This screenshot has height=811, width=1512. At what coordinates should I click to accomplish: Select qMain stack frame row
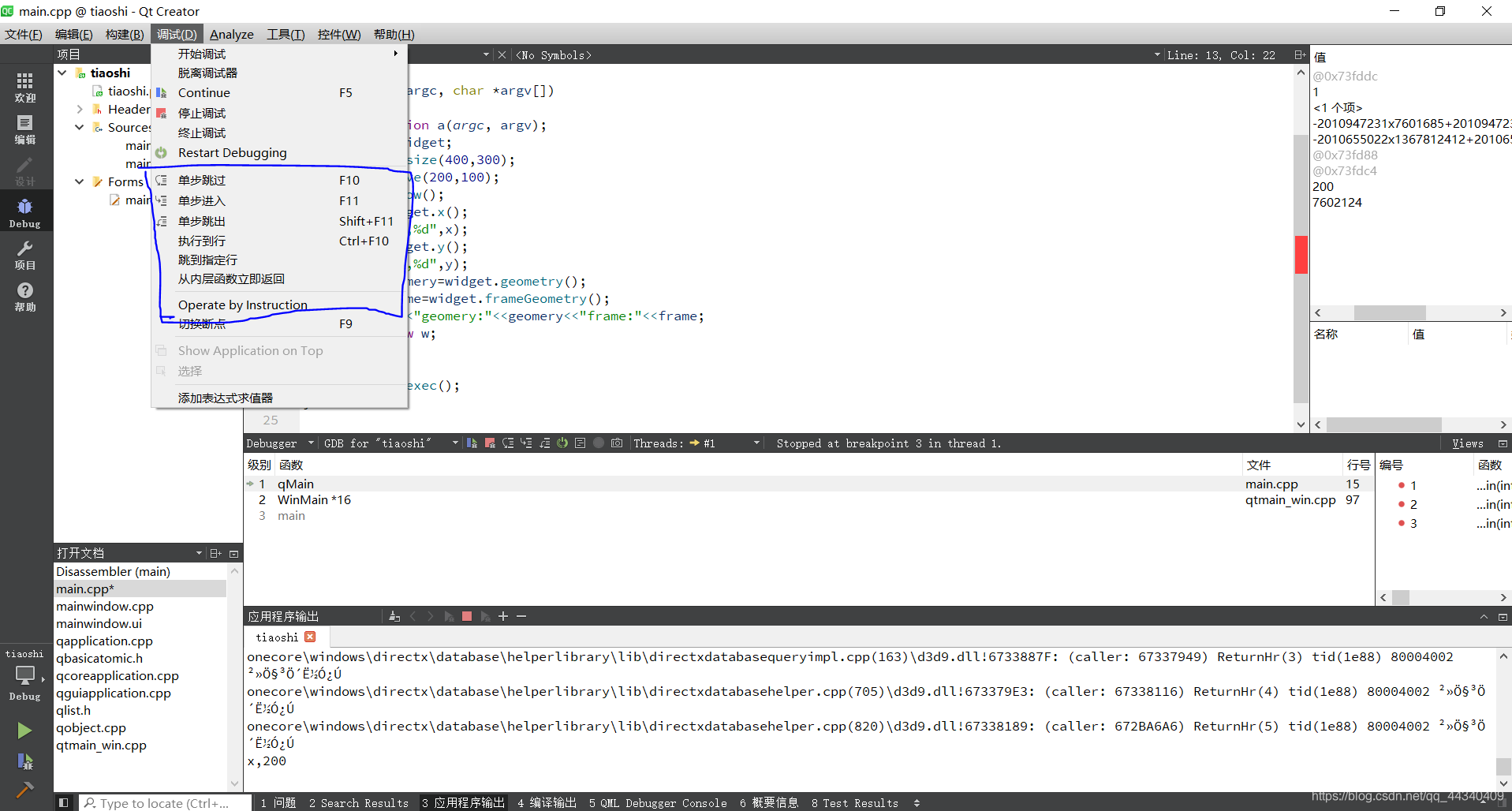[x=808, y=484]
